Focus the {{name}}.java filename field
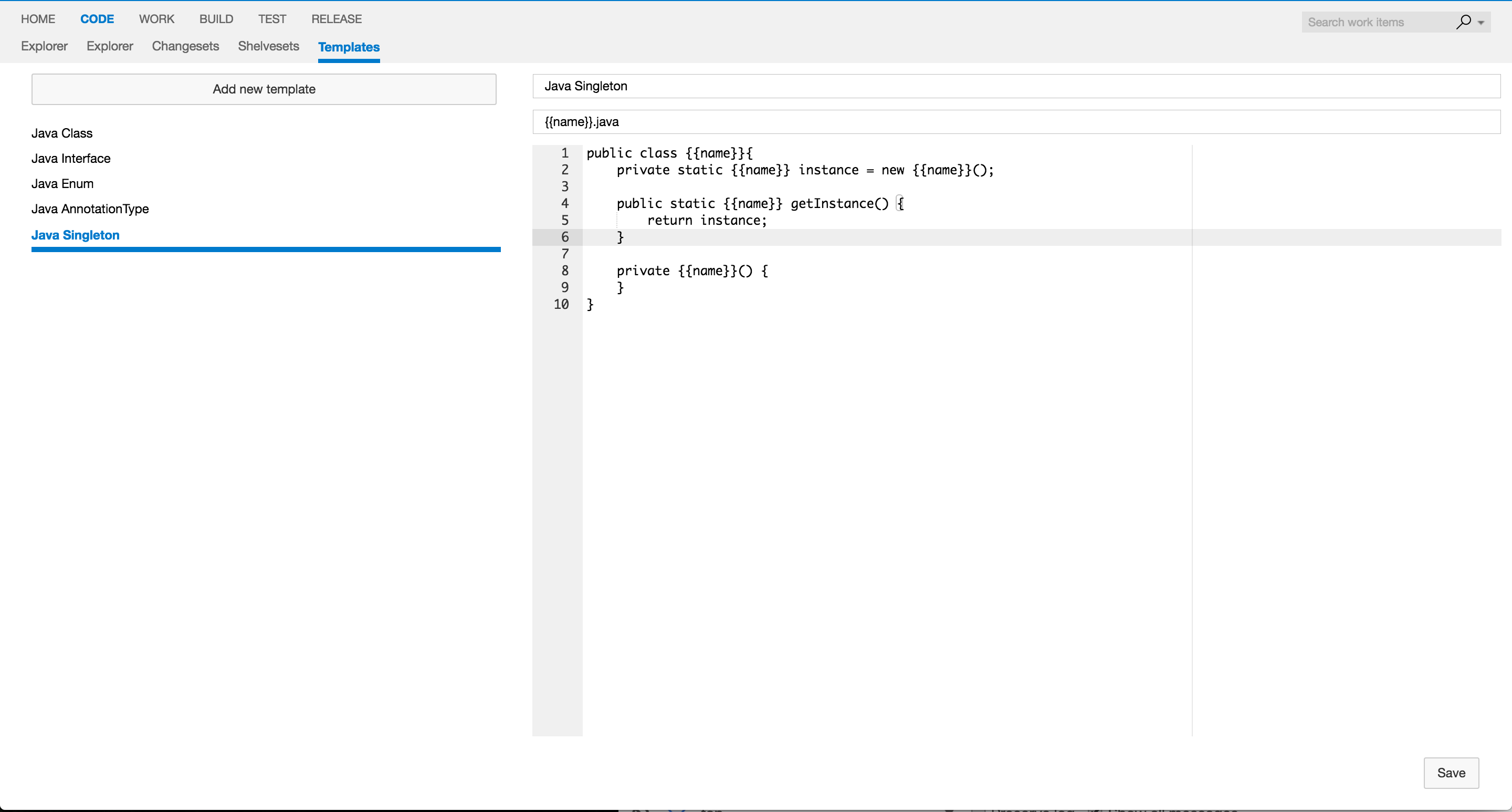1512x812 pixels. (1015, 122)
